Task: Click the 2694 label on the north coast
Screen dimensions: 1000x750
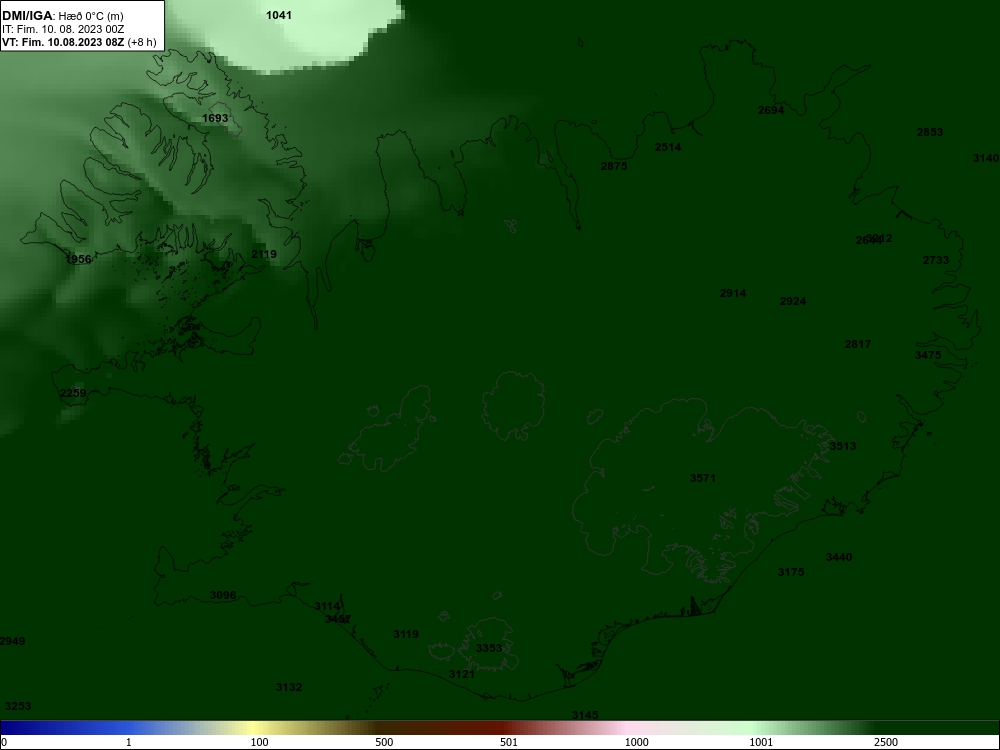Action: point(771,110)
